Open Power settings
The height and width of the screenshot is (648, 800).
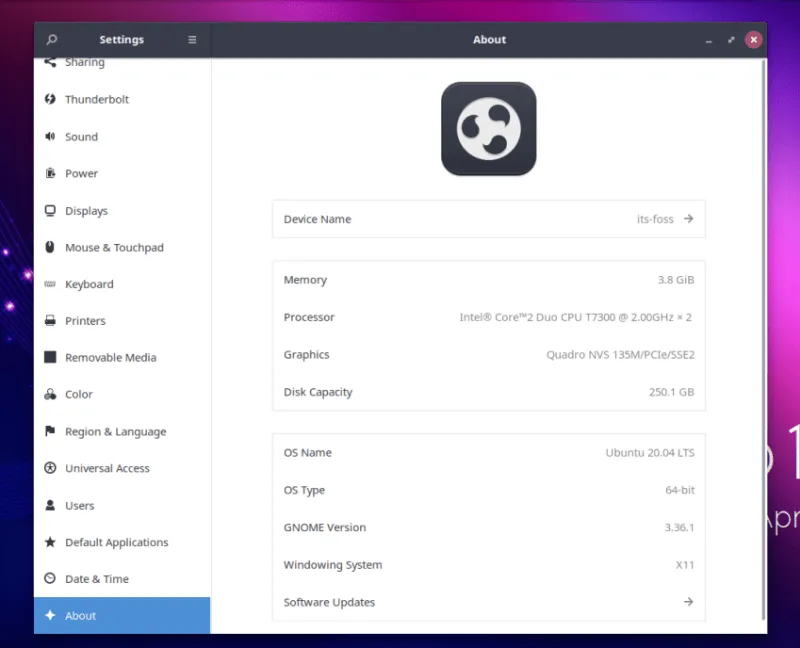122,173
